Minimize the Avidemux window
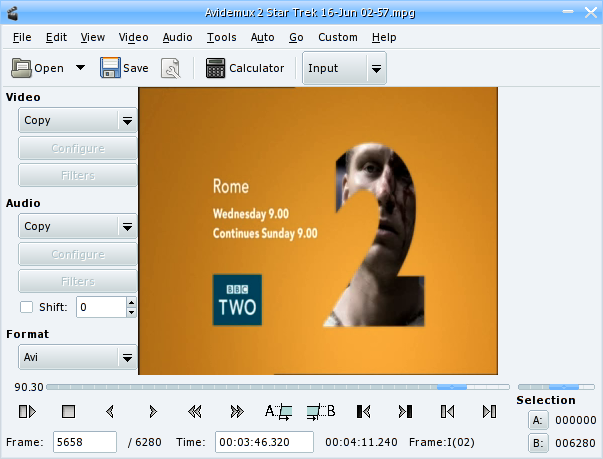Screen dimensions: 603x459 [568, 12]
